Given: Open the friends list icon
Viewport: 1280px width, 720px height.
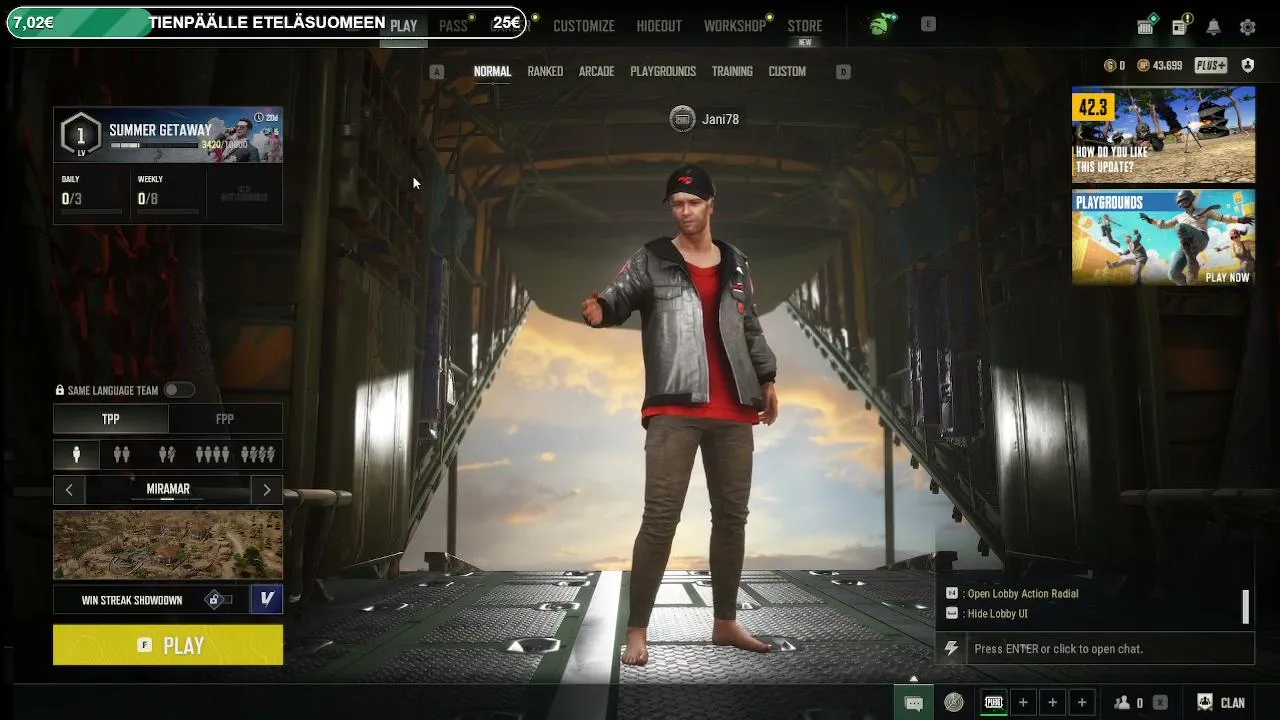Looking at the screenshot, I should pyautogui.click(x=1122, y=703).
